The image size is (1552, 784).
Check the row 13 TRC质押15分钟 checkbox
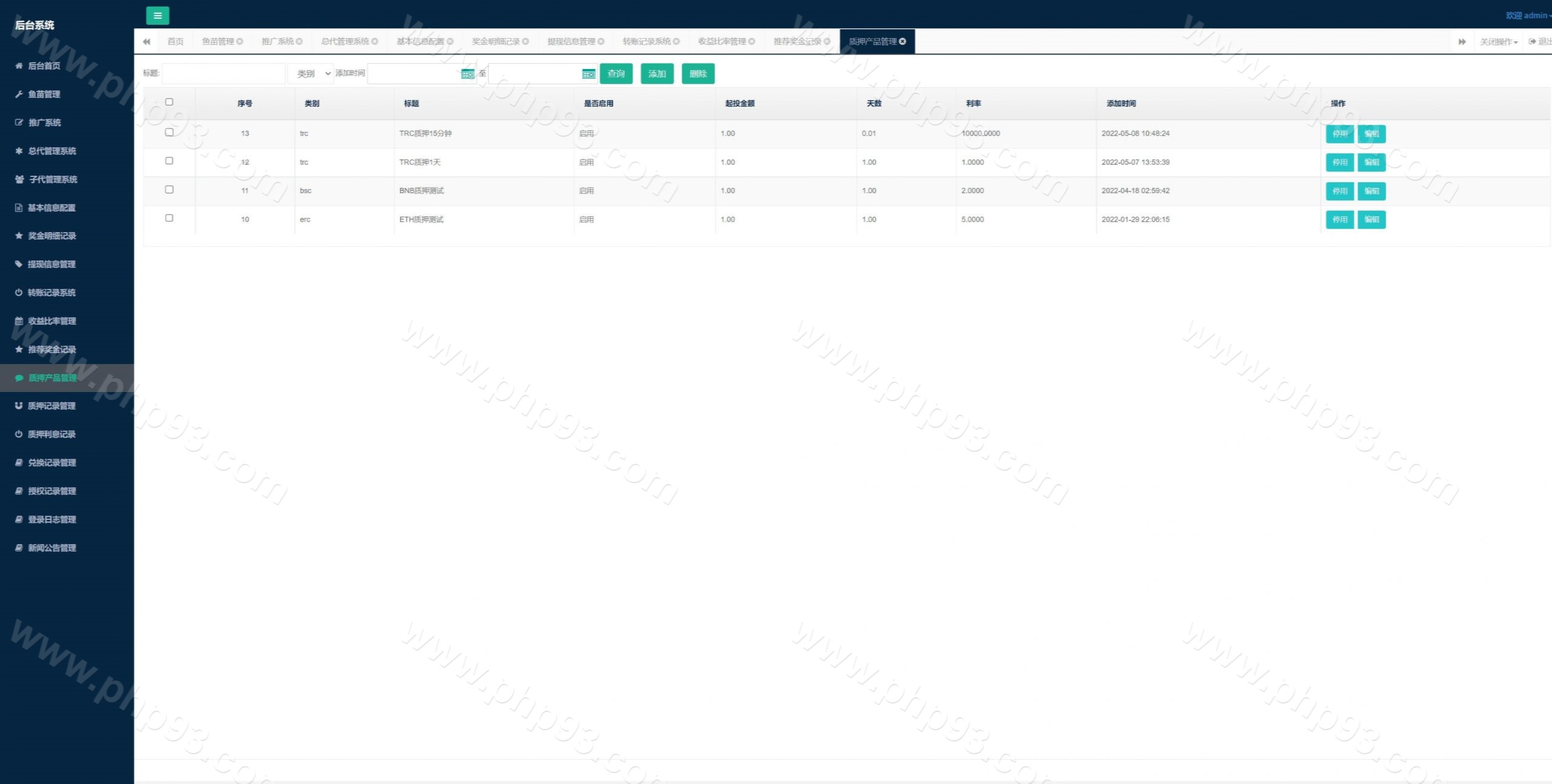[169, 132]
